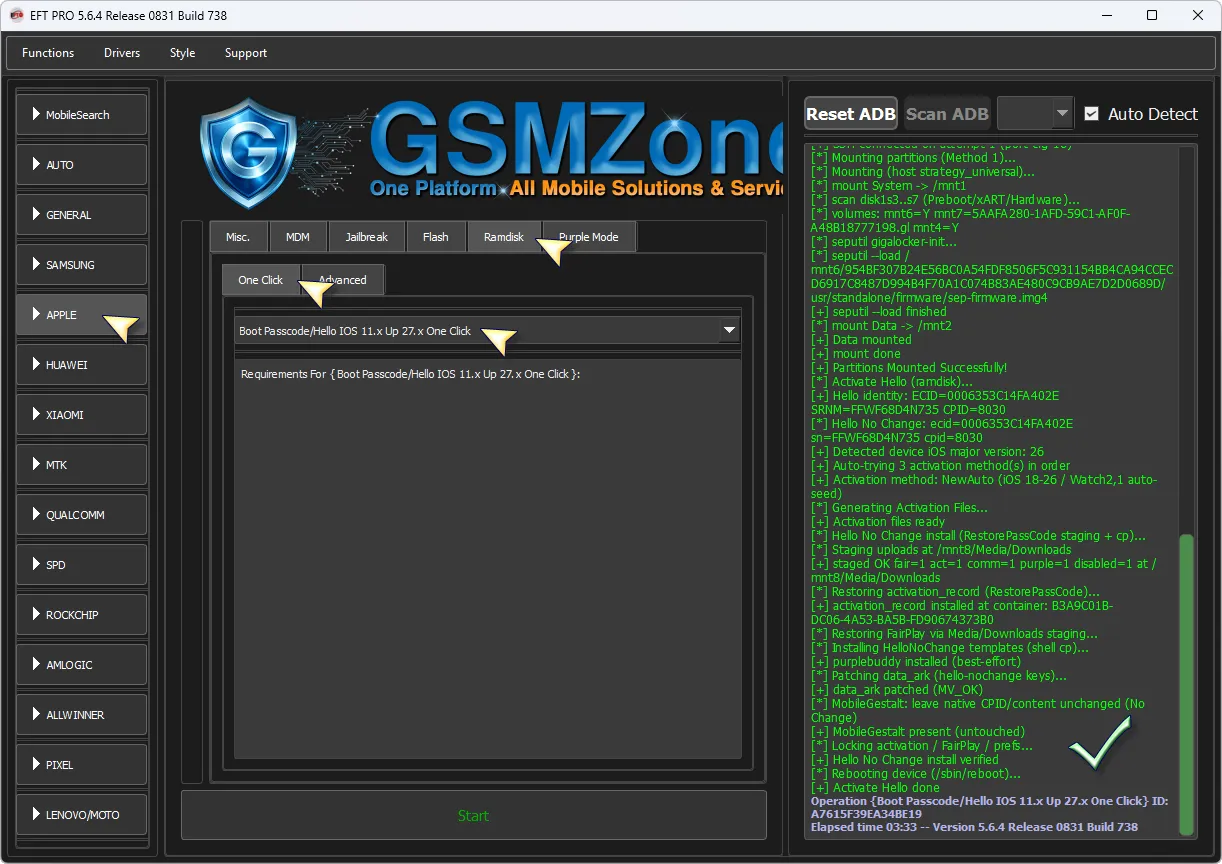
Task: Expand the AUTO section in sidebar
Action: (x=82, y=165)
